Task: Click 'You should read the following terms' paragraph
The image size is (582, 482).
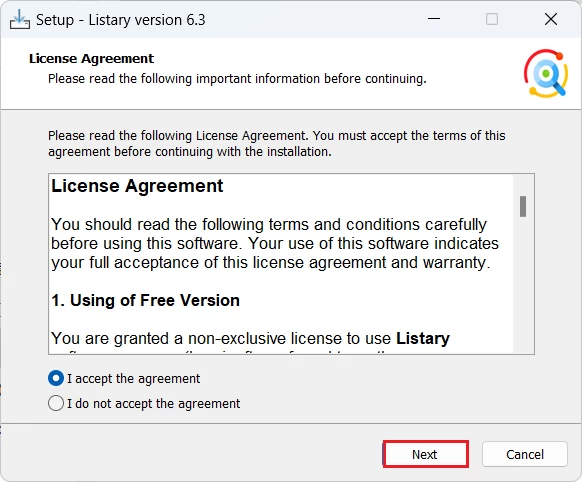Action: click(x=275, y=243)
